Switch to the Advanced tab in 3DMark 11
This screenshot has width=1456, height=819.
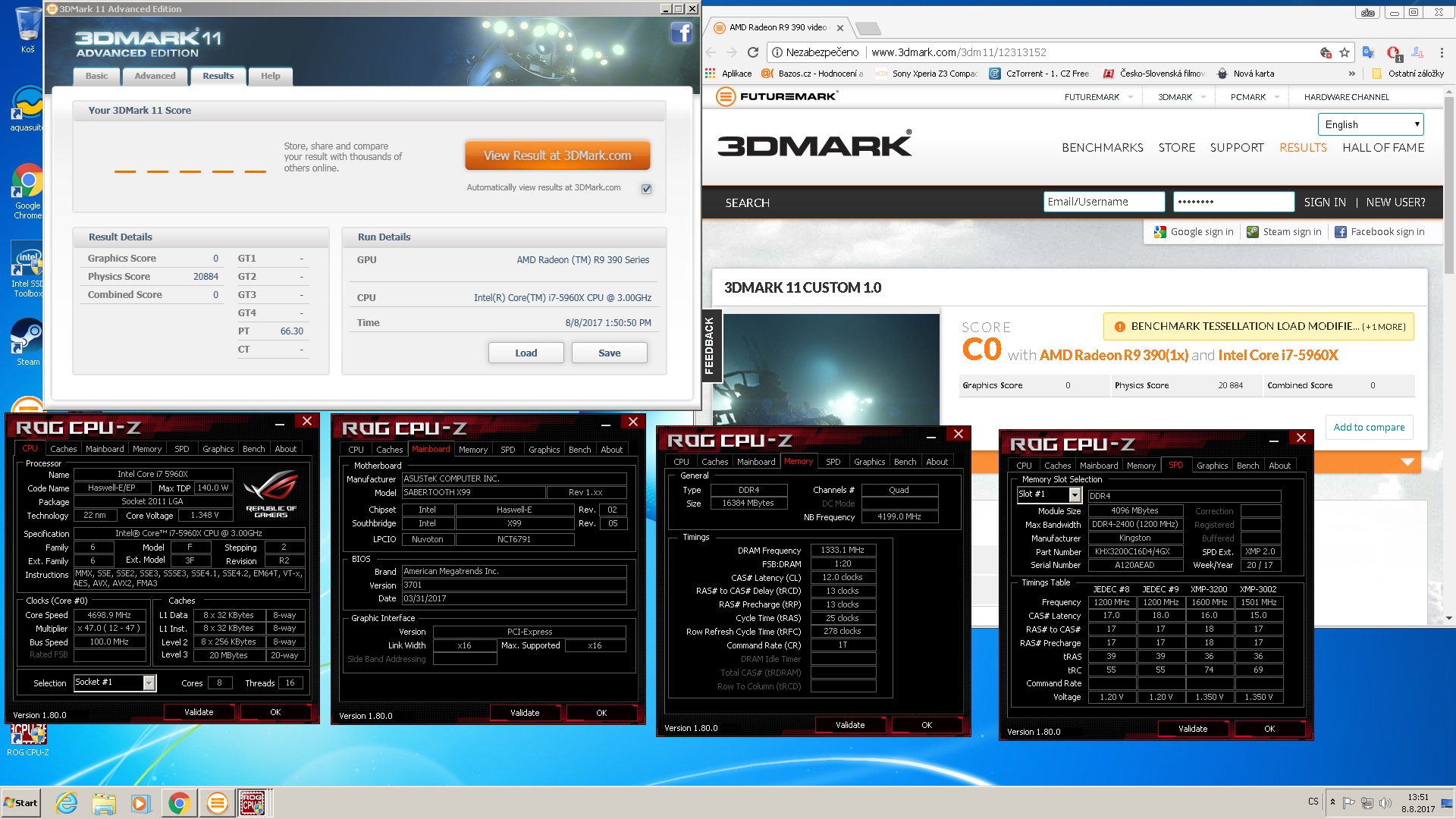[155, 76]
